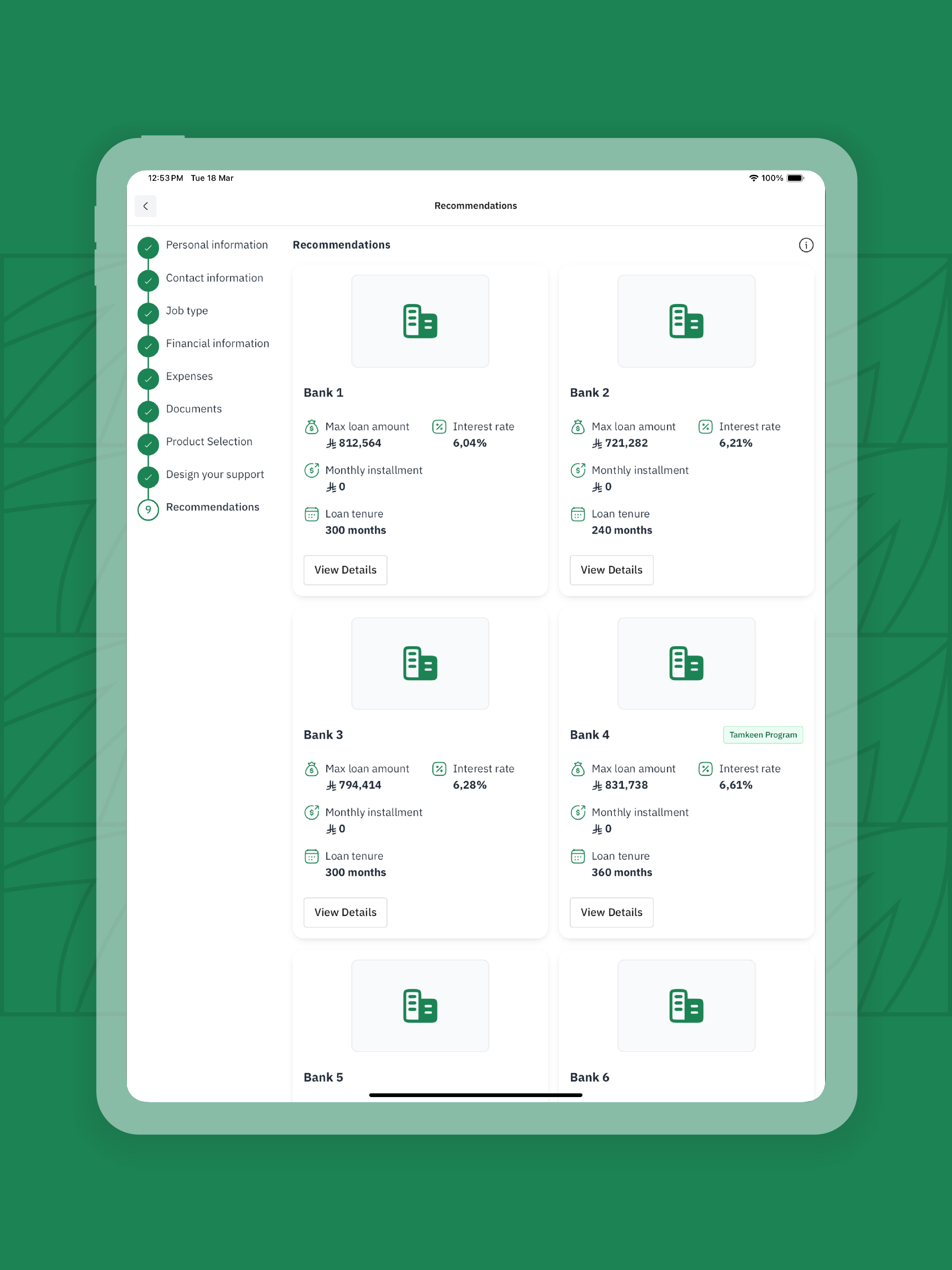Image resolution: width=952 pixels, height=1270 pixels.
Task: Click the Bank 4 building logo
Action: (686, 663)
